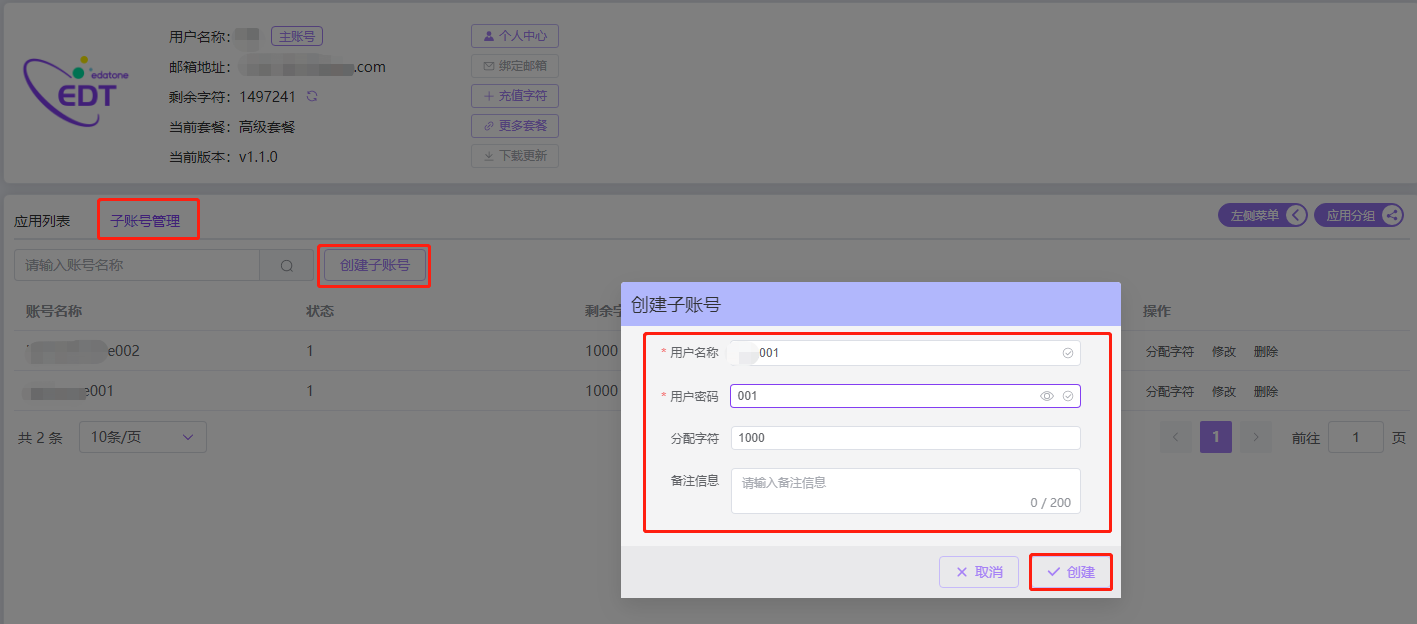Switch to the 应用列表 tab

point(42,221)
